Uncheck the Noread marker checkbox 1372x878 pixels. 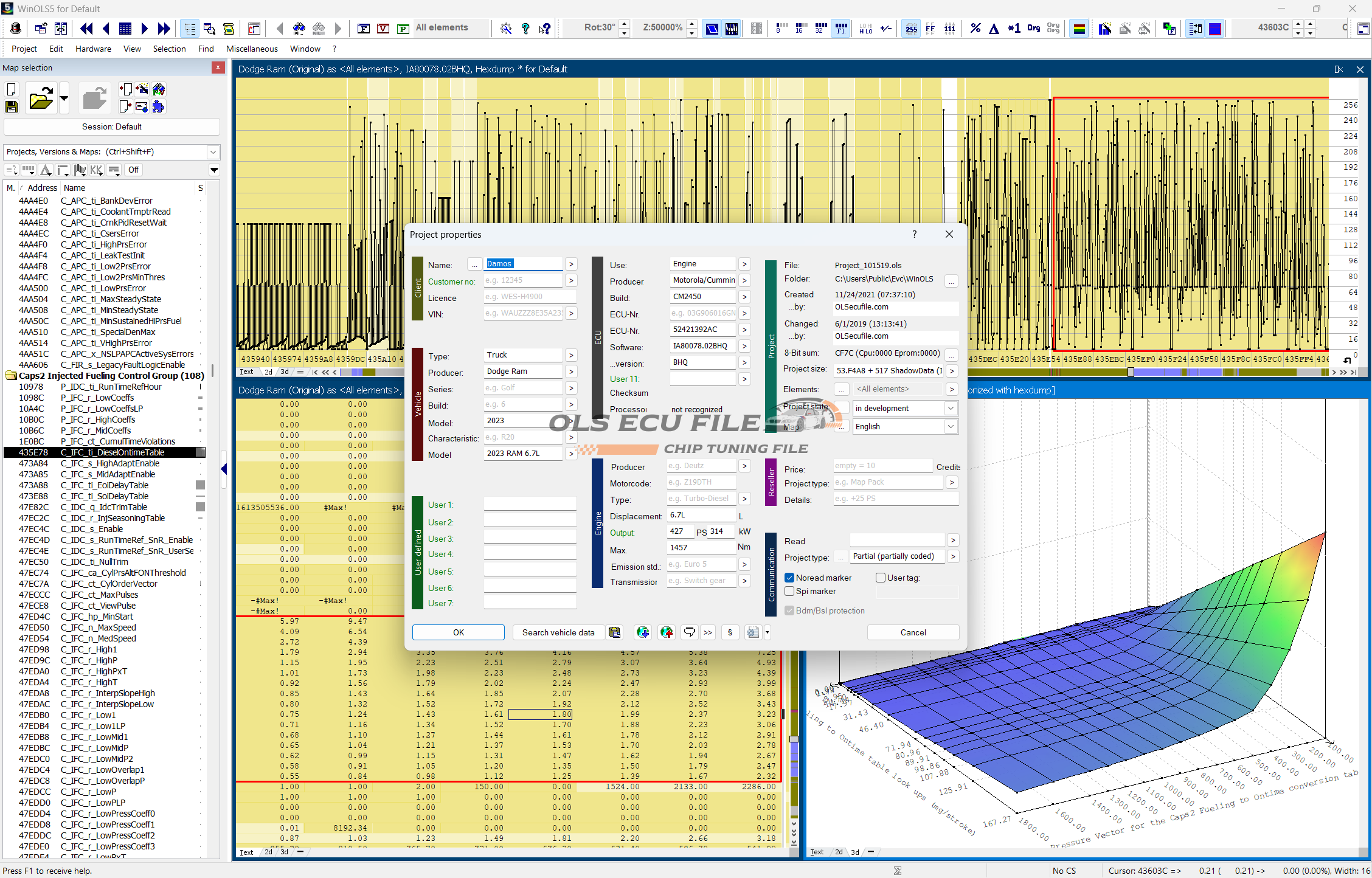point(789,578)
